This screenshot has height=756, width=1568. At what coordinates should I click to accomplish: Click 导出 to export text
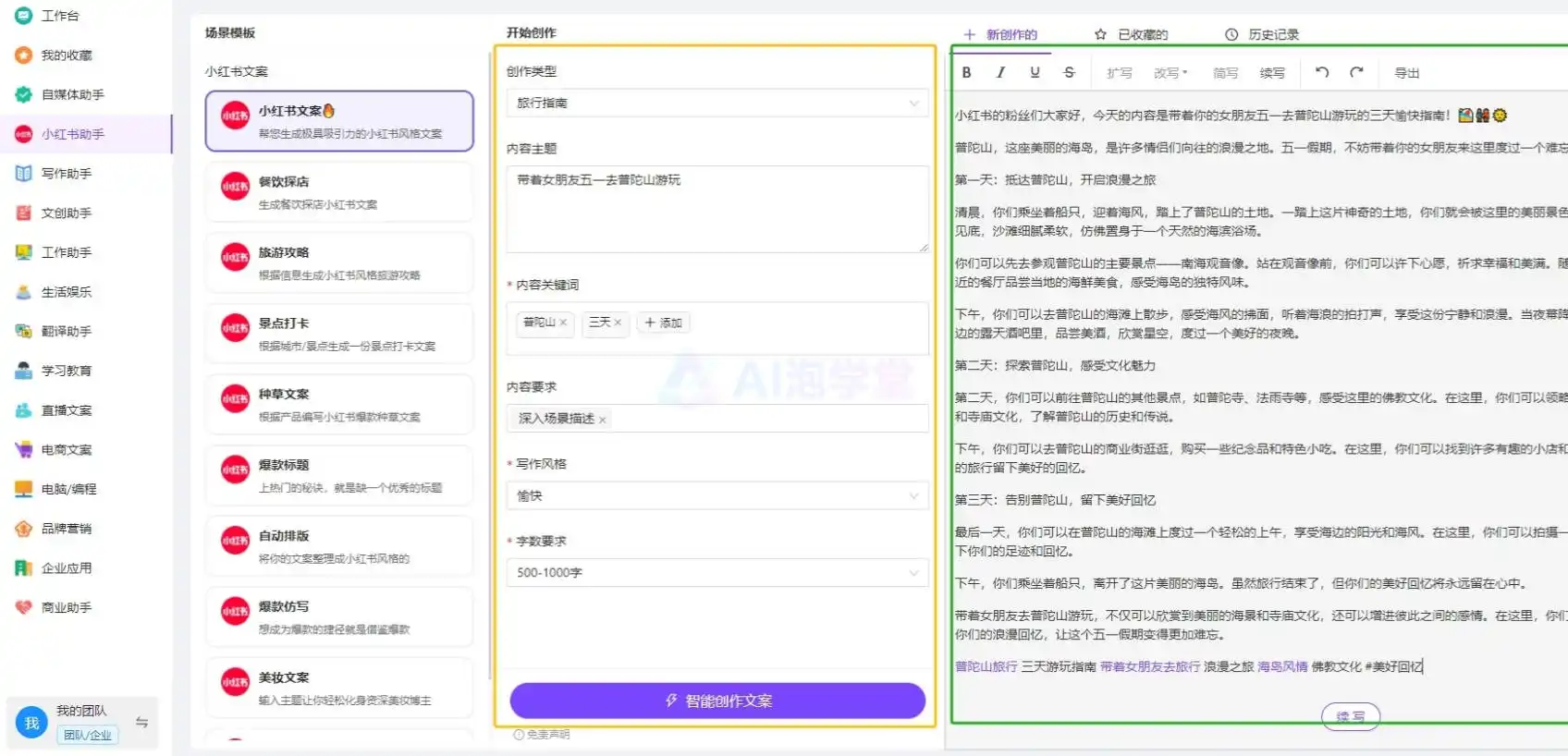click(x=1406, y=73)
